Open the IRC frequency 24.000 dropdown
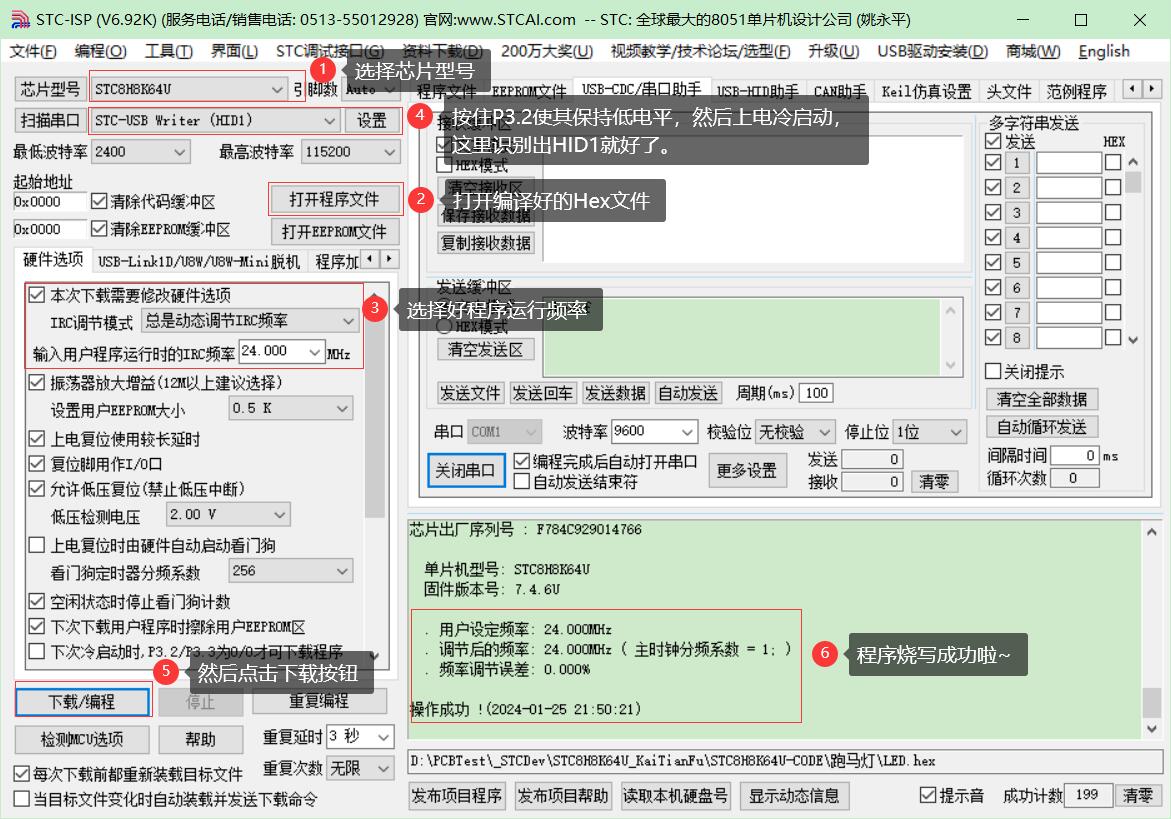Image resolution: width=1171 pixels, height=819 pixels. point(314,352)
